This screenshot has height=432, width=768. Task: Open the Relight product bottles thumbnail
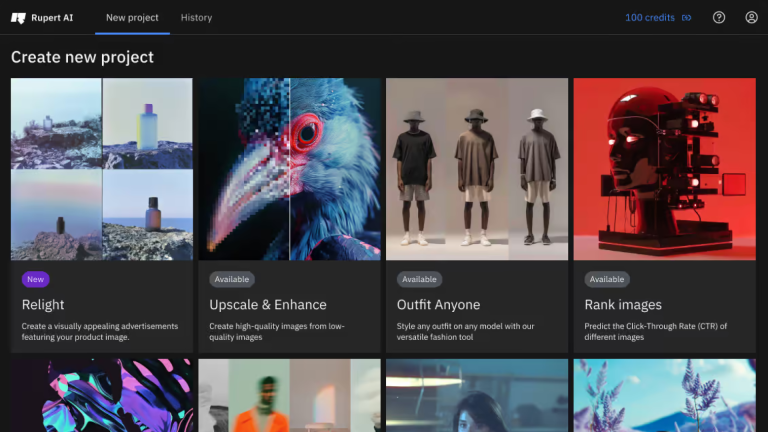[101, 169]
